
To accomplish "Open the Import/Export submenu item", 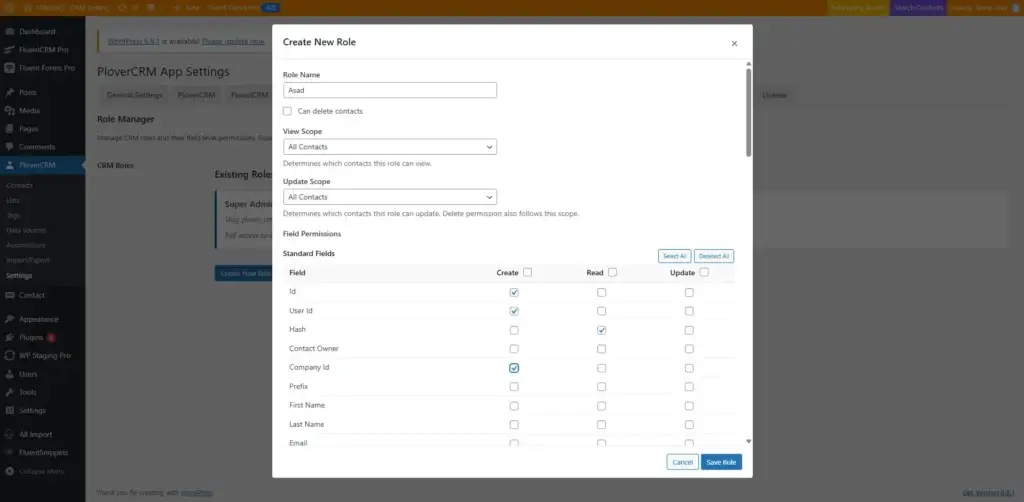I will tap(28, 260).
